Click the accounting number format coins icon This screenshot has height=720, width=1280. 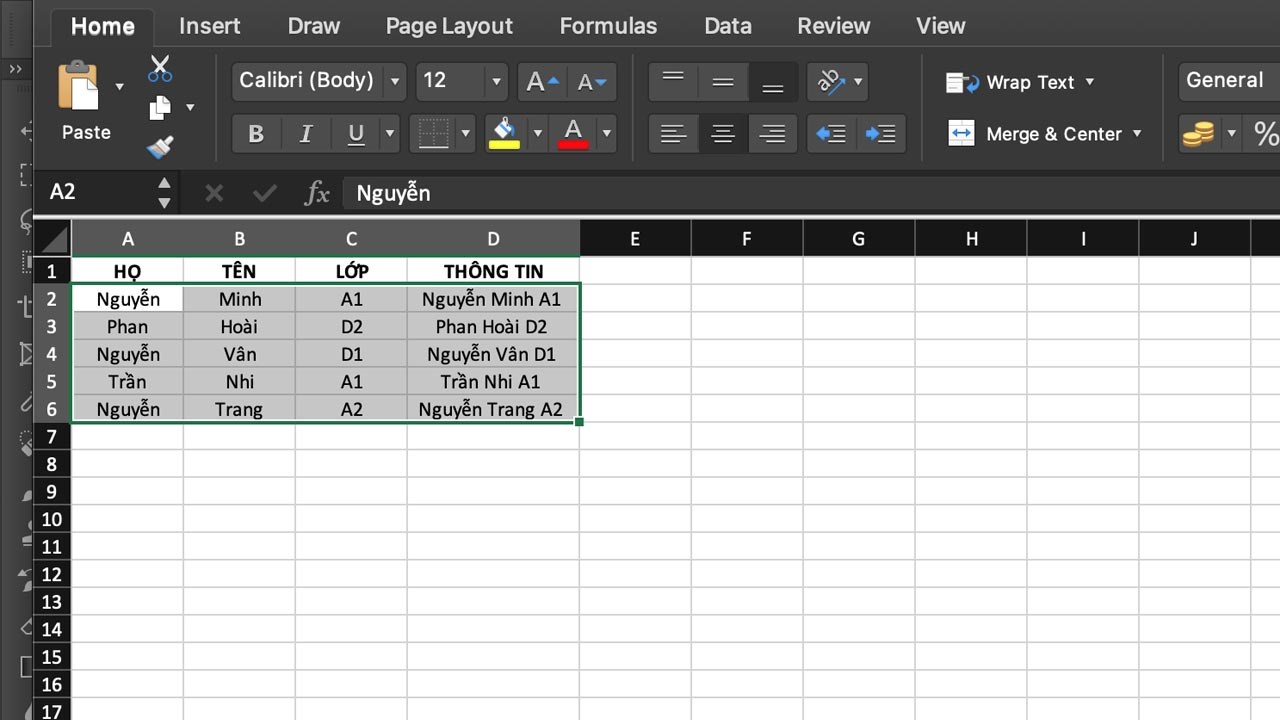[x=1198, y=133]
